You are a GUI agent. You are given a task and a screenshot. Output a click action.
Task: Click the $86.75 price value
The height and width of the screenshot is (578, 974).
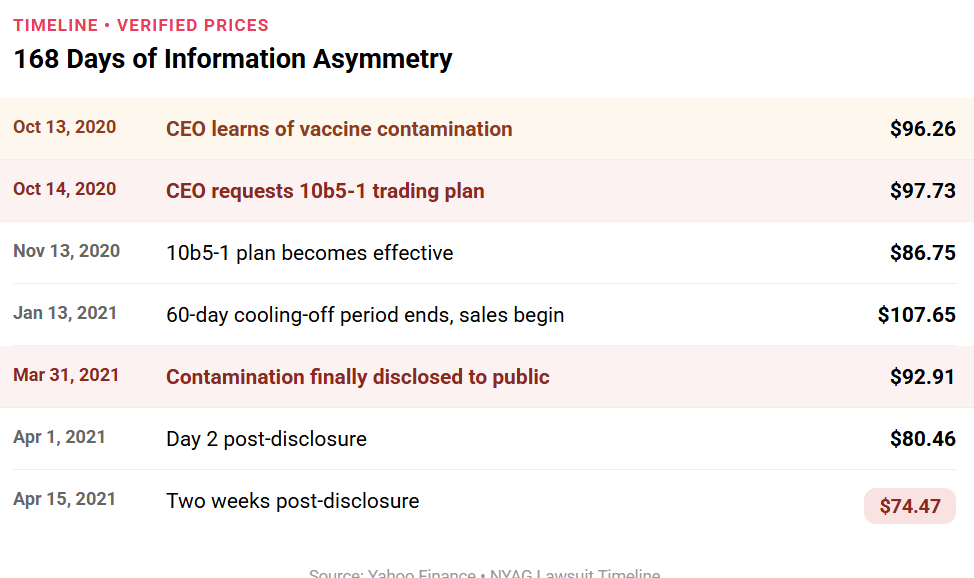click(x=922, y=253)
